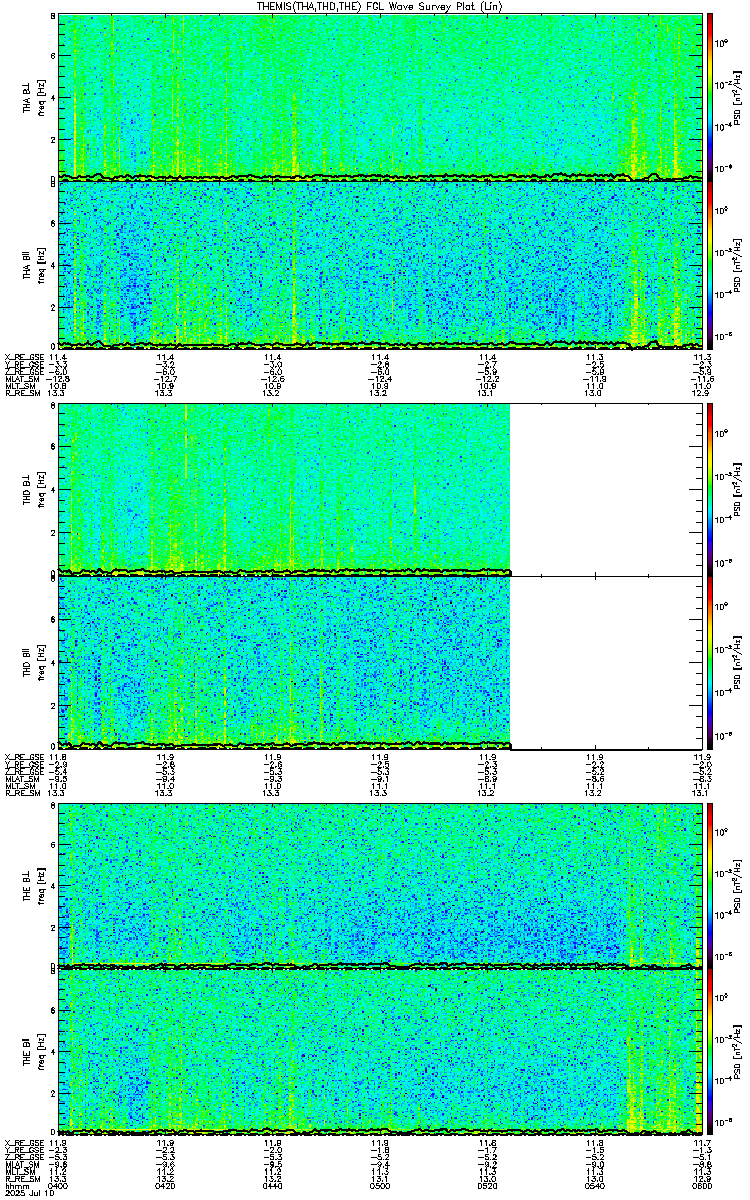Click the THD R_RE_SM ephemeris row label
The width and height of the screenshot is (750, 1200).
(x=21, y=795)
